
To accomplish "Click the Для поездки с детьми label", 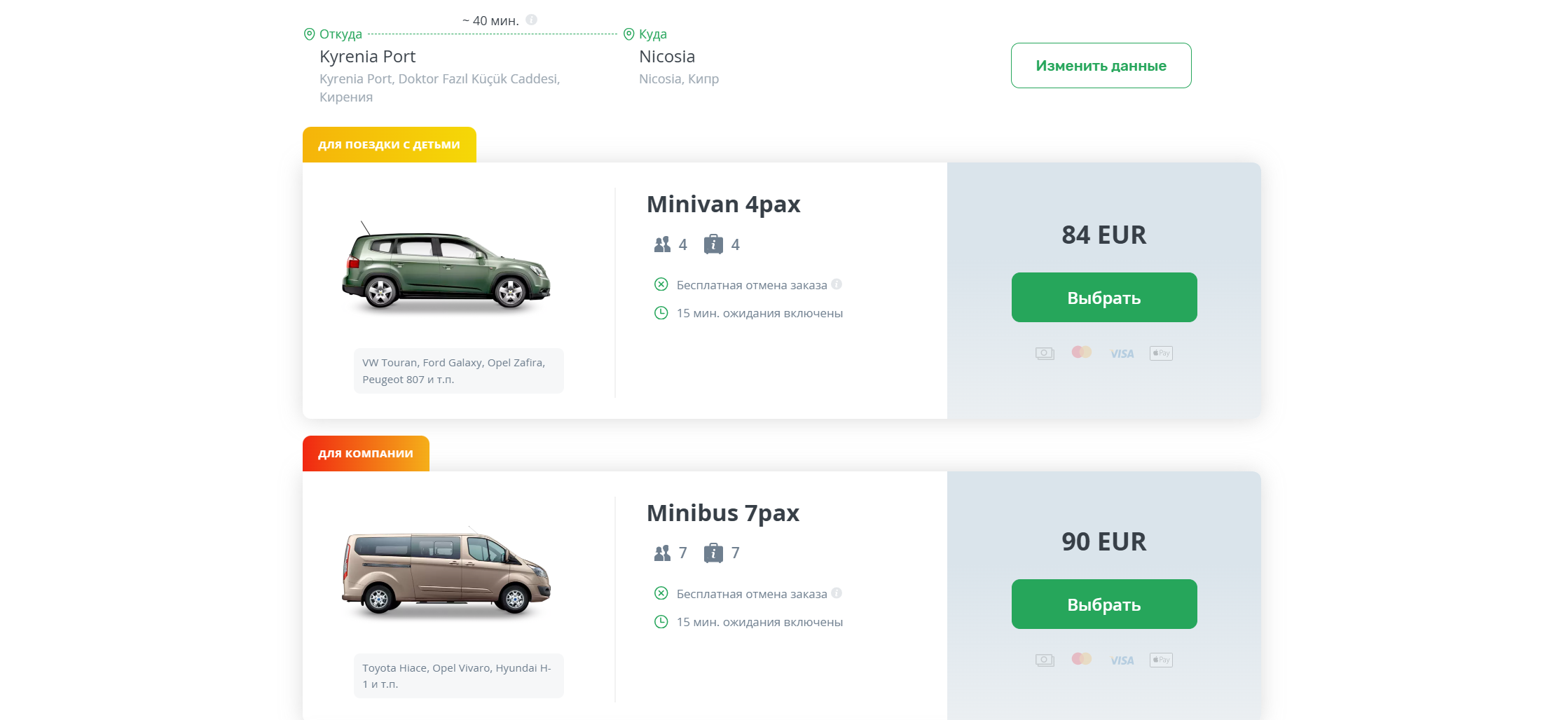I will coord(389,145).
